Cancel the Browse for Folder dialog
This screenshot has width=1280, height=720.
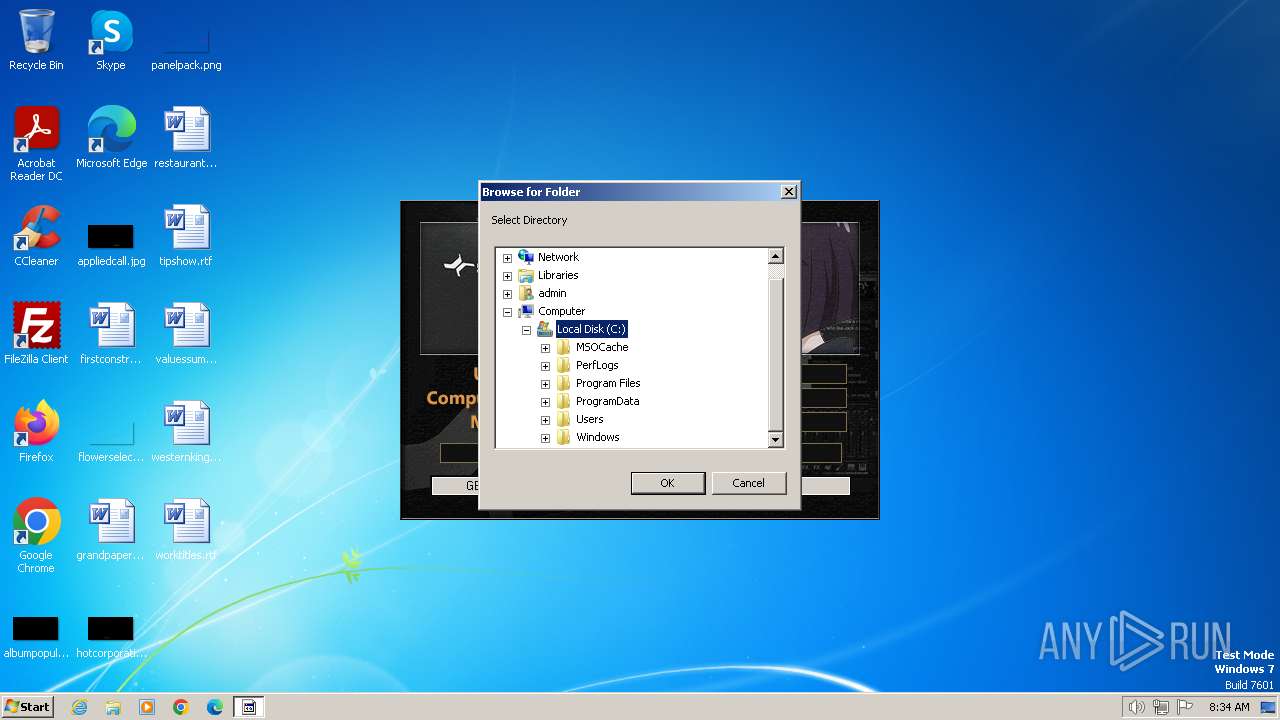click(748, 483)
